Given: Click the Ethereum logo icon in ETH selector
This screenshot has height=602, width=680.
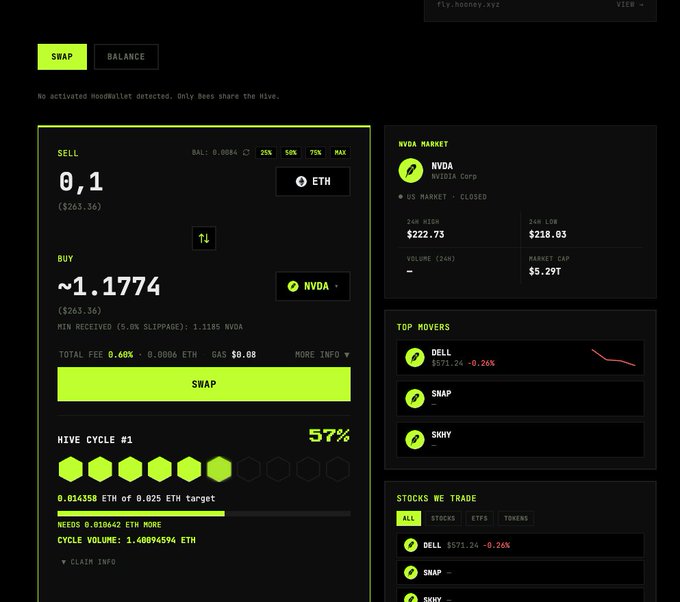Looking at the screenshot, I should pos(301,181).
